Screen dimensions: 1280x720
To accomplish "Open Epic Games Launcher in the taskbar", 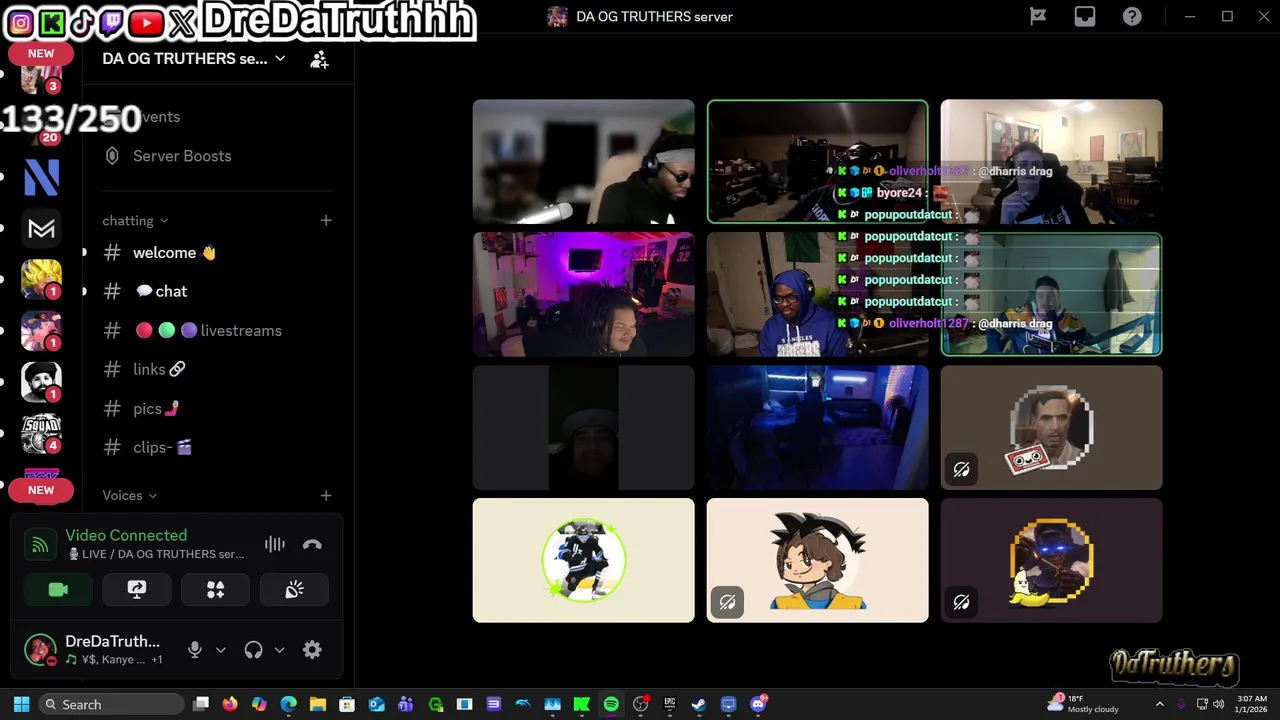I will 670,705.
